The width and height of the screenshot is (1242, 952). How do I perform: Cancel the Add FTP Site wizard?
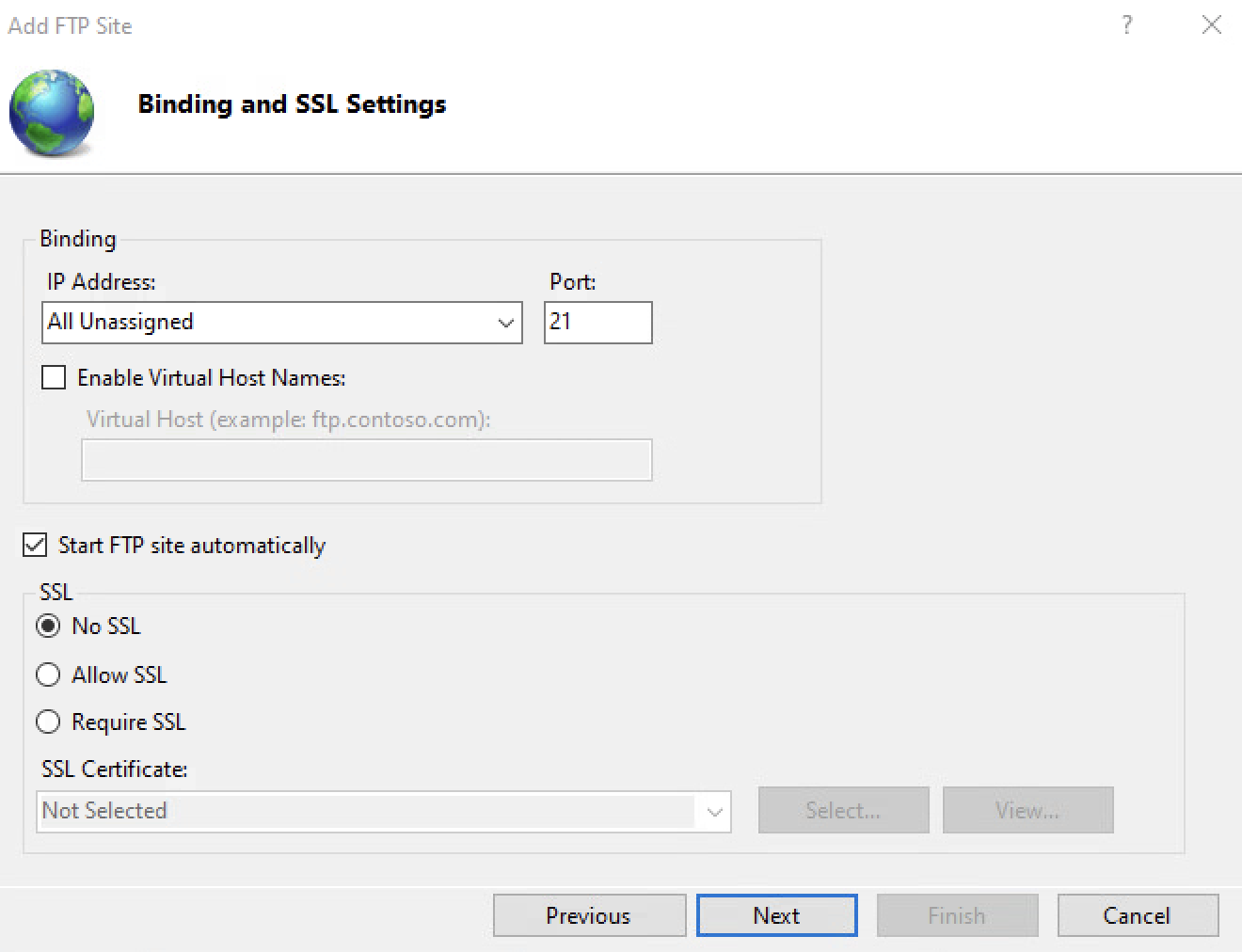(x=1138, y=914)
